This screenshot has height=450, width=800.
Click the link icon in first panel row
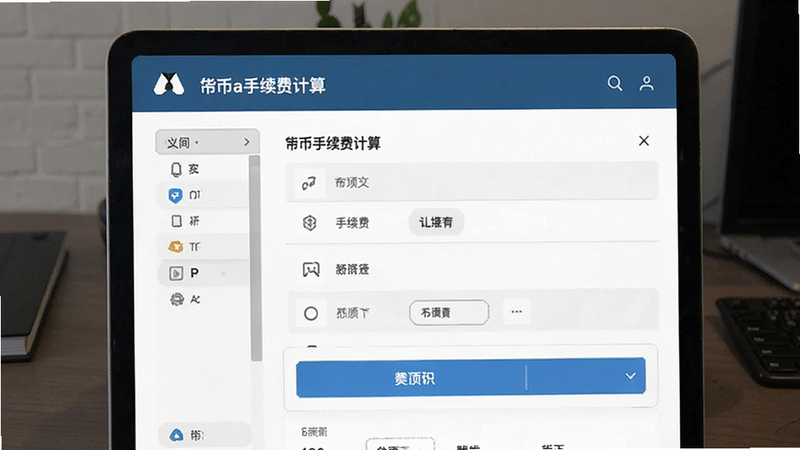click(309, 183)
